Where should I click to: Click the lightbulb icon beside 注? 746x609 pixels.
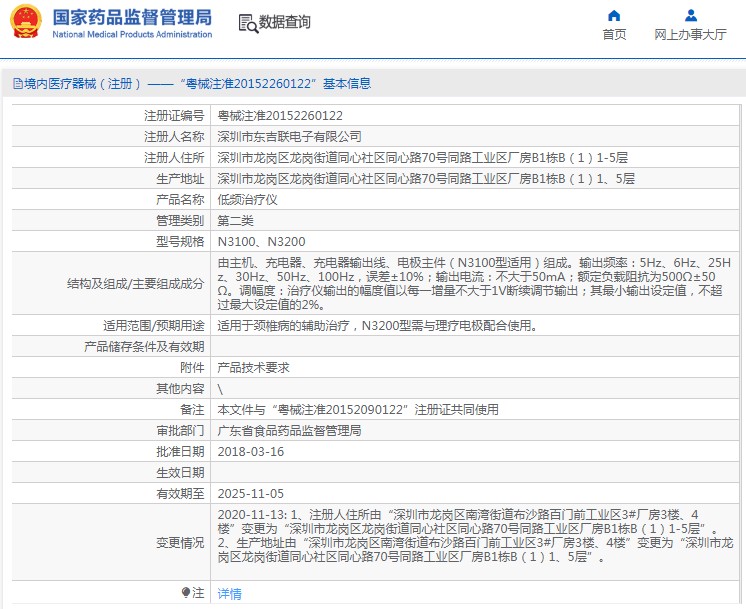[x=186, y=592]
